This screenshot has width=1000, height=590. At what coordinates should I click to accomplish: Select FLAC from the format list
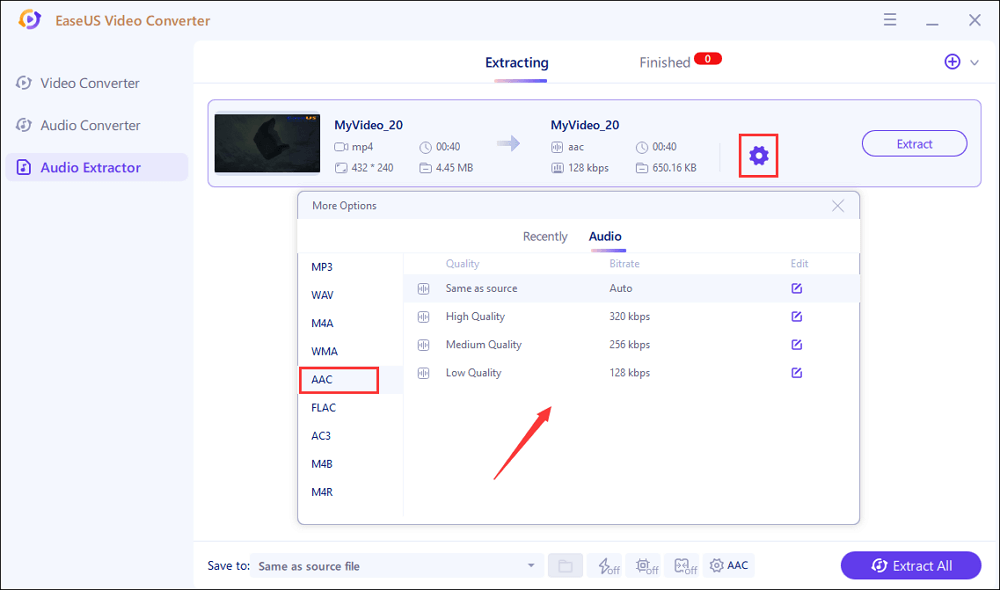pyautogui.click(x=323, y=408)
